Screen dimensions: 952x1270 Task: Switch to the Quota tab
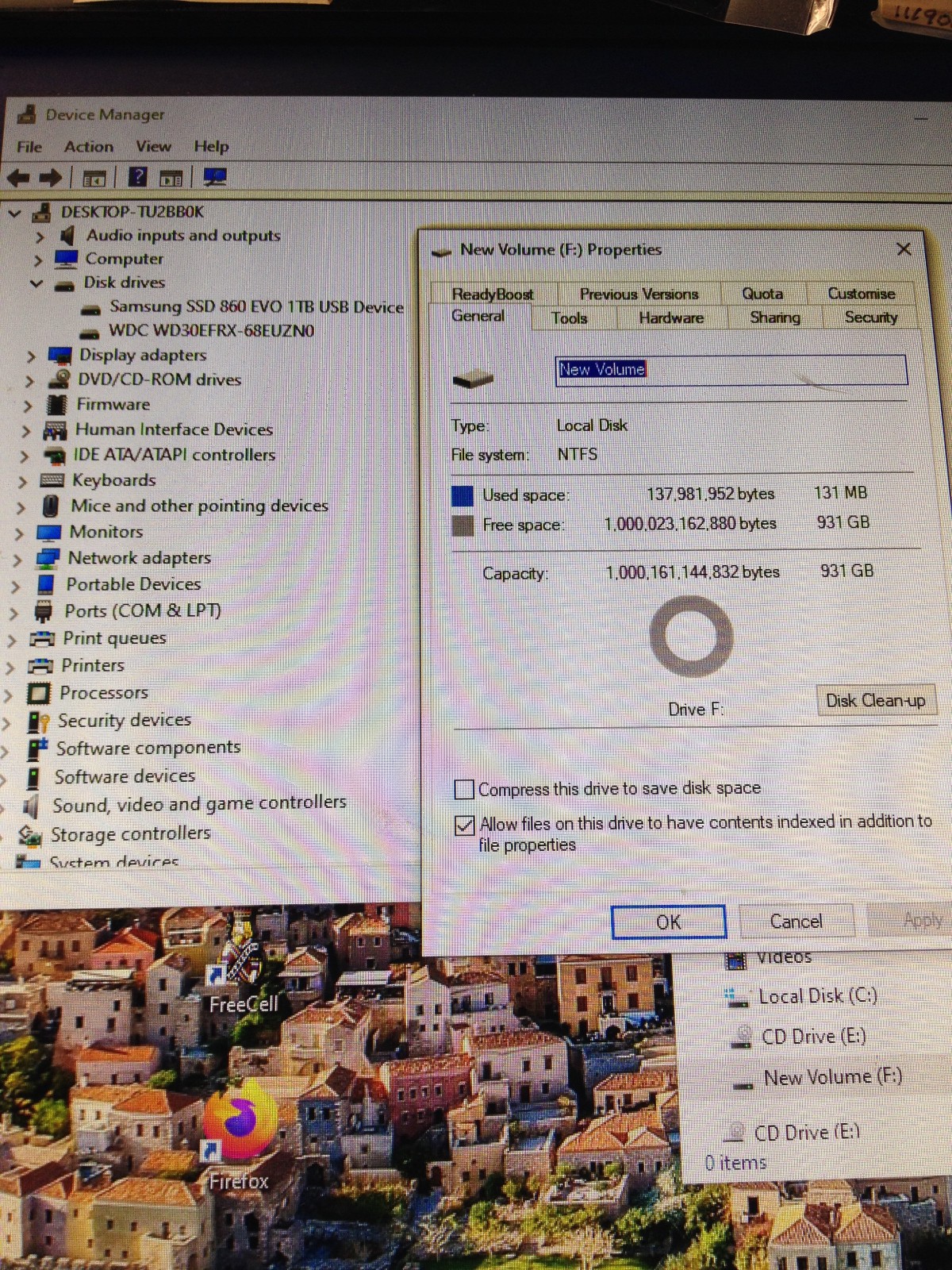pos(762,294)
